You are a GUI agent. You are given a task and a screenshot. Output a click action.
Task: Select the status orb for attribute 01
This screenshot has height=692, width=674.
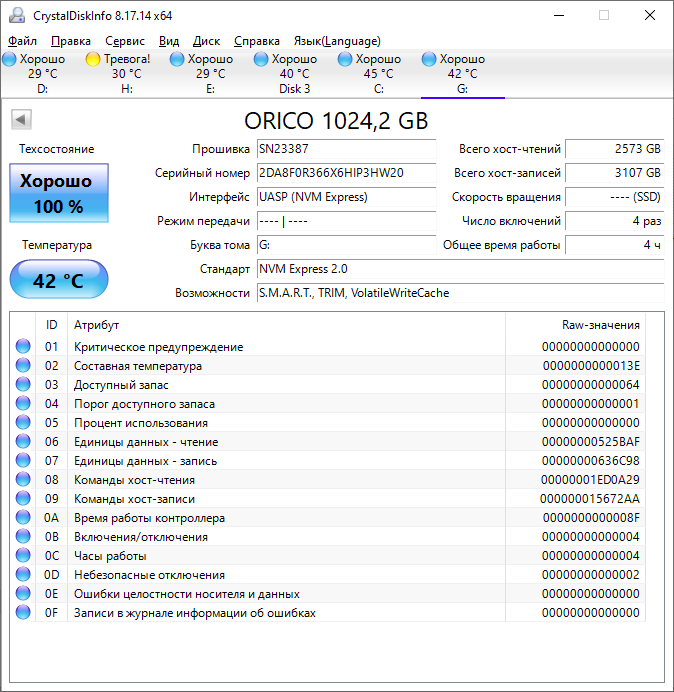point(23,346)
